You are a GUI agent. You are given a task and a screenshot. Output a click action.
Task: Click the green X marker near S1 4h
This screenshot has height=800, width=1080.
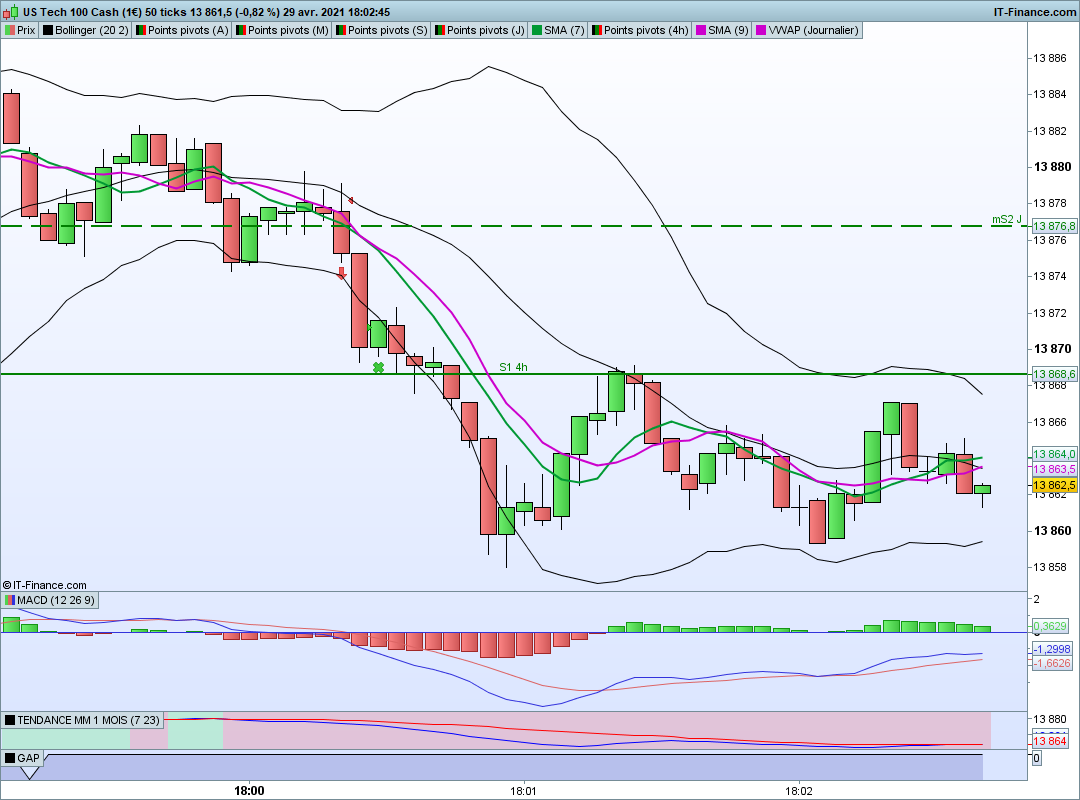click(x=378, y=368)
